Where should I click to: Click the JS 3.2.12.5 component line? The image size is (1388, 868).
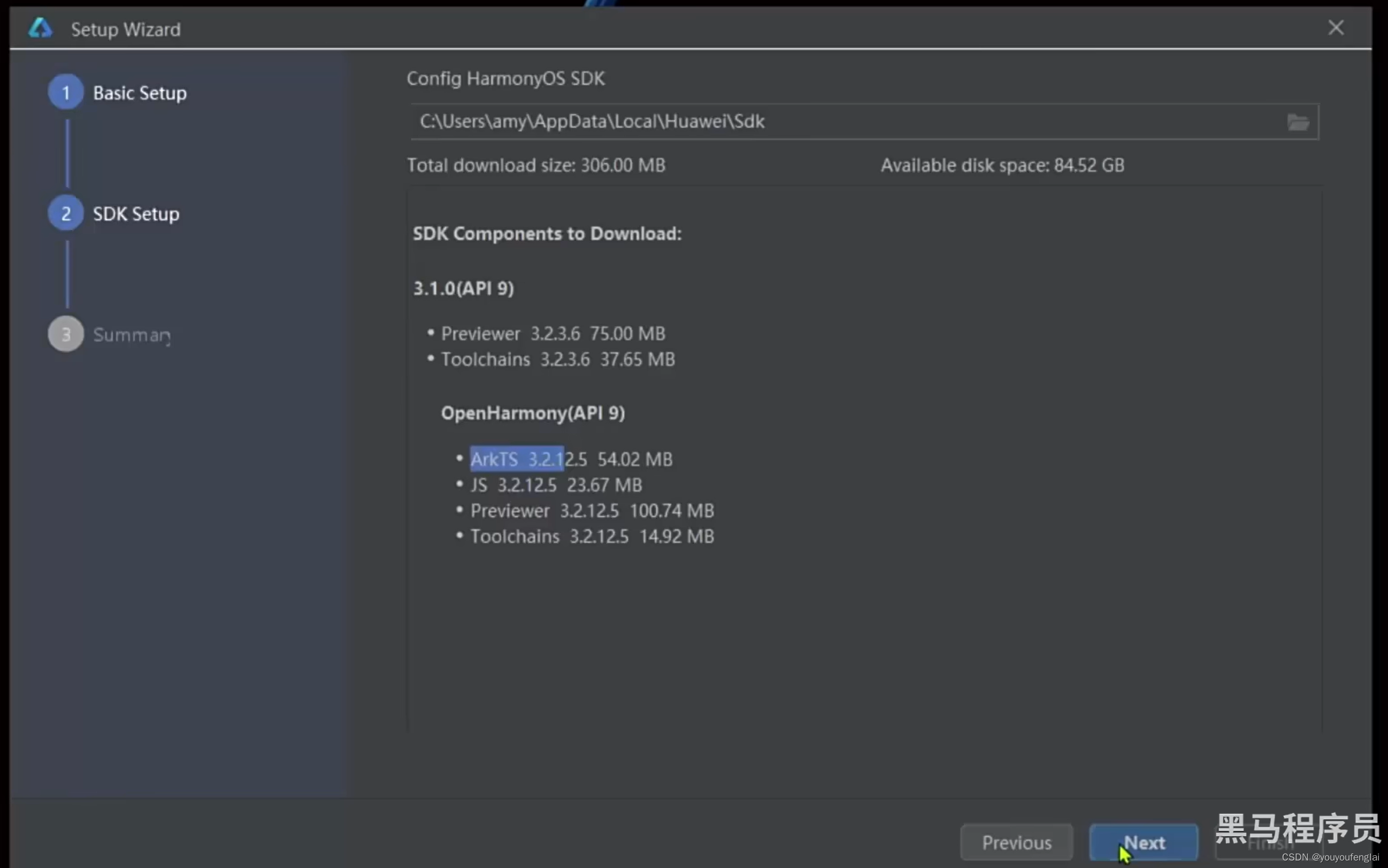[x=555, y=485]
